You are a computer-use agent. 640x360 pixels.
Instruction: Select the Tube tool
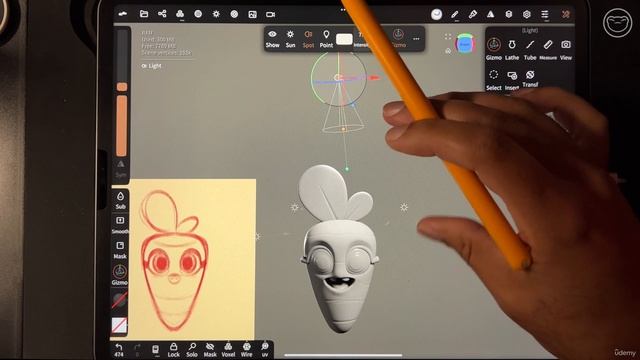(x=530, y=49)
